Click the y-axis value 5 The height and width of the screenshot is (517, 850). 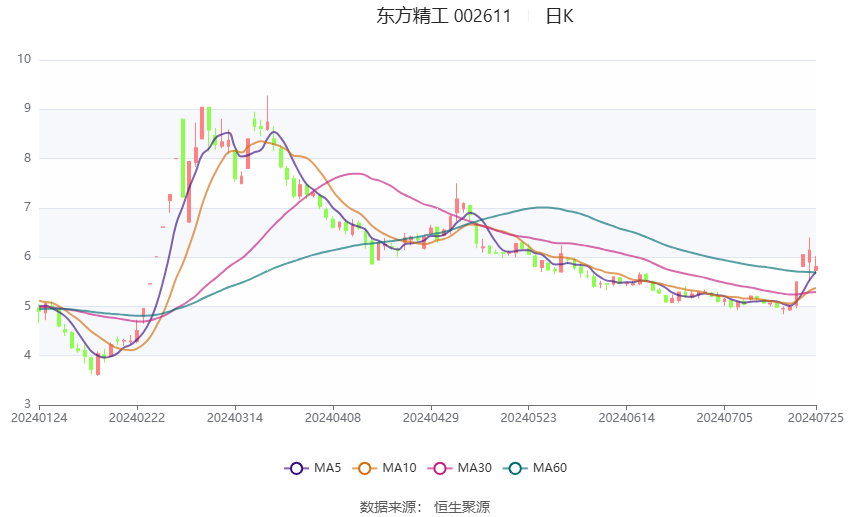(28, 306)
